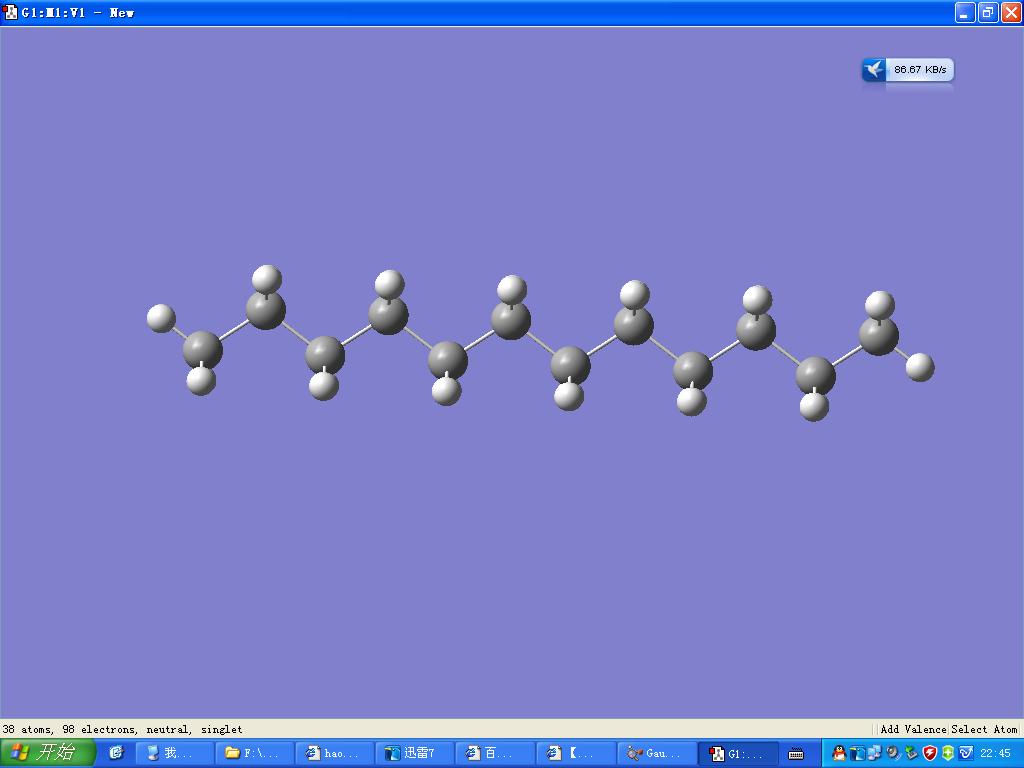Click the GaussView icon in the title bar
1024x768 pixels.
(x=10, y=12)
